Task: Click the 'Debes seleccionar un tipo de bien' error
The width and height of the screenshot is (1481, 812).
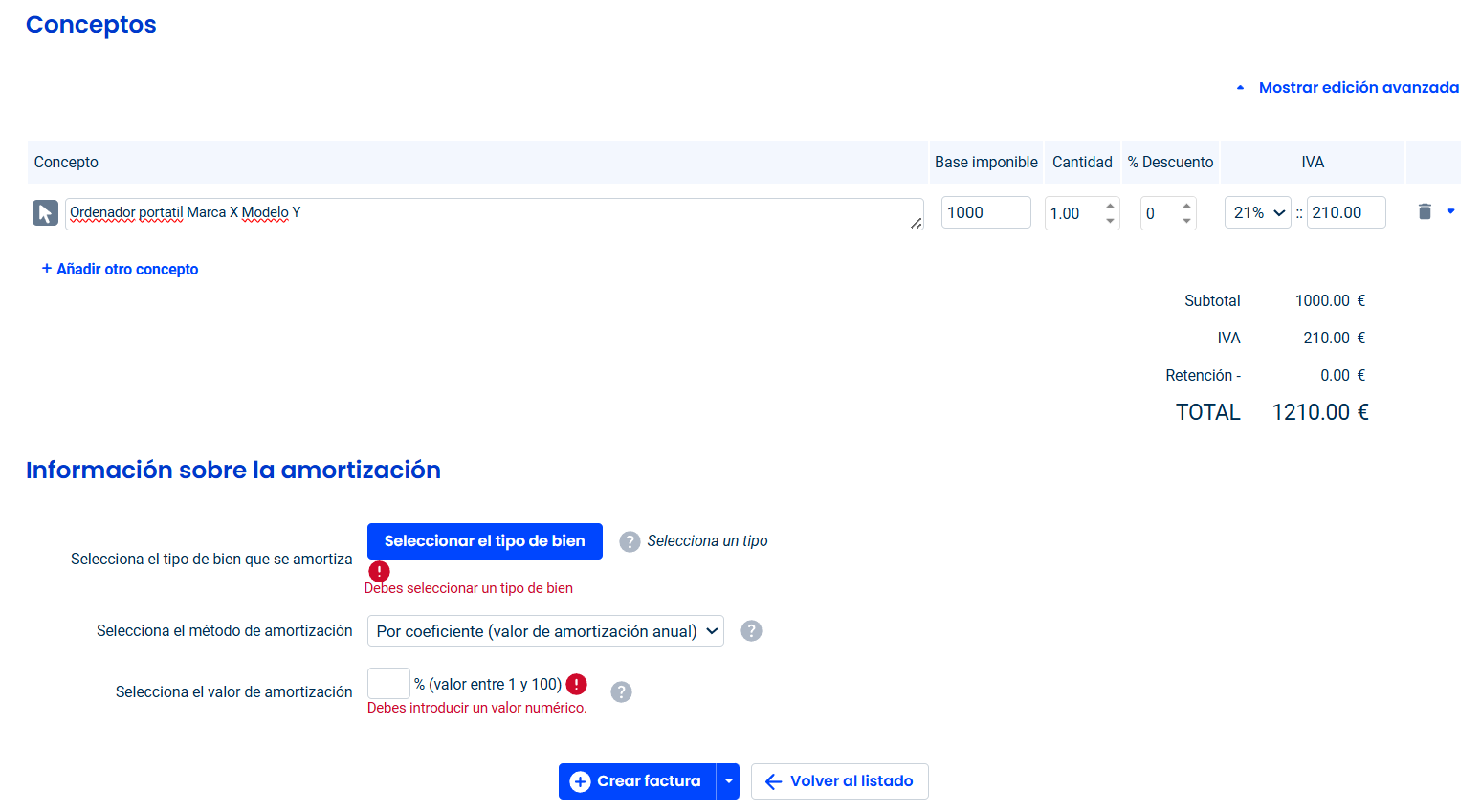Action: point(469,588)
